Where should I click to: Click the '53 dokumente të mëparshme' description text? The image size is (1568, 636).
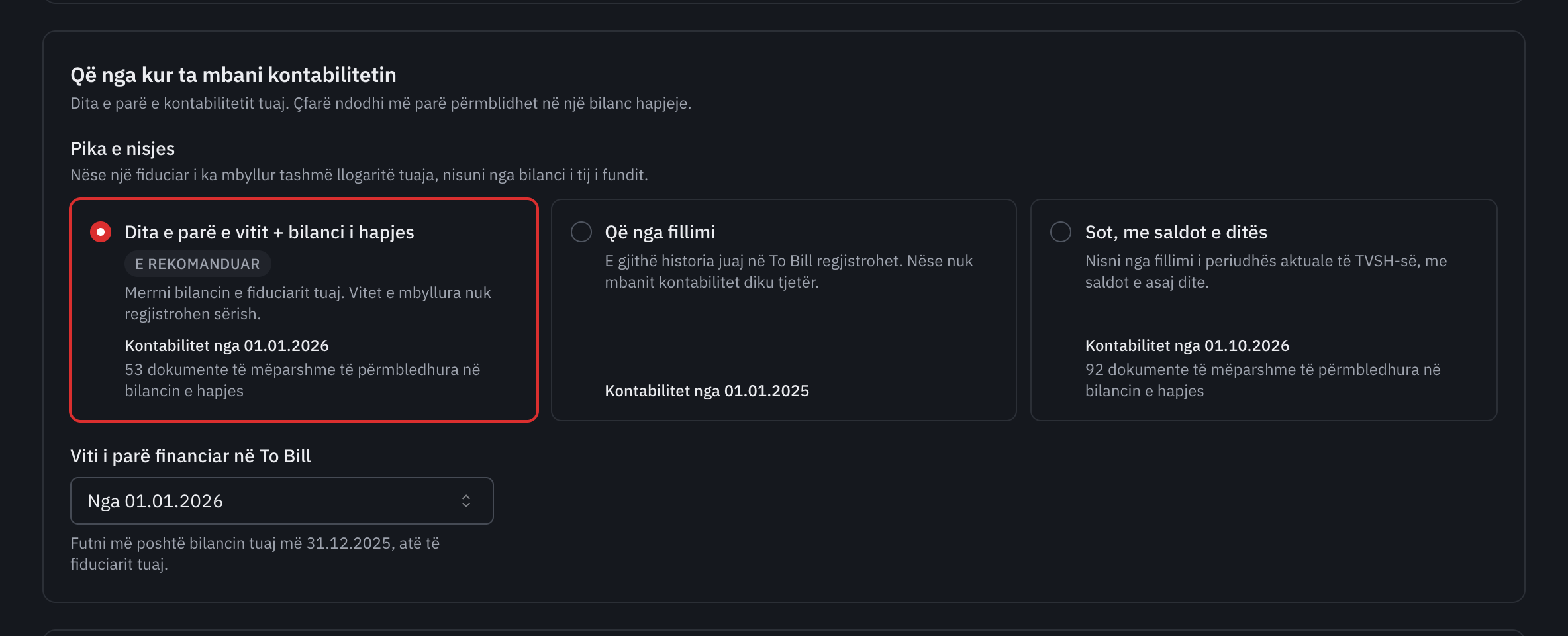pyautogui.click(x=302, y=380)
